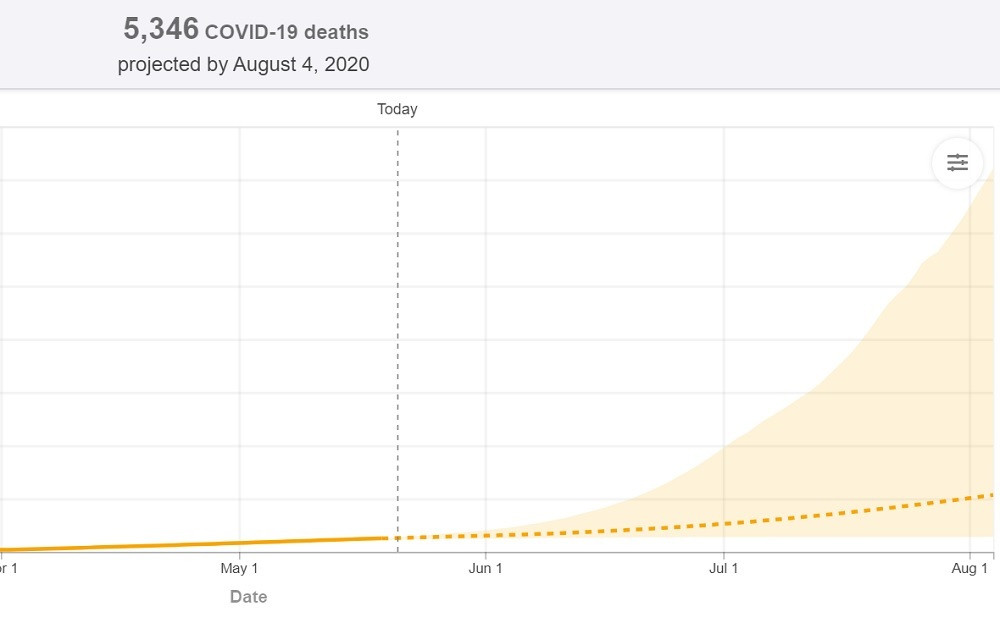Click the solid orange observed deaths line
The width and height of the screenshot is (1000, 623).
point(200,544)
